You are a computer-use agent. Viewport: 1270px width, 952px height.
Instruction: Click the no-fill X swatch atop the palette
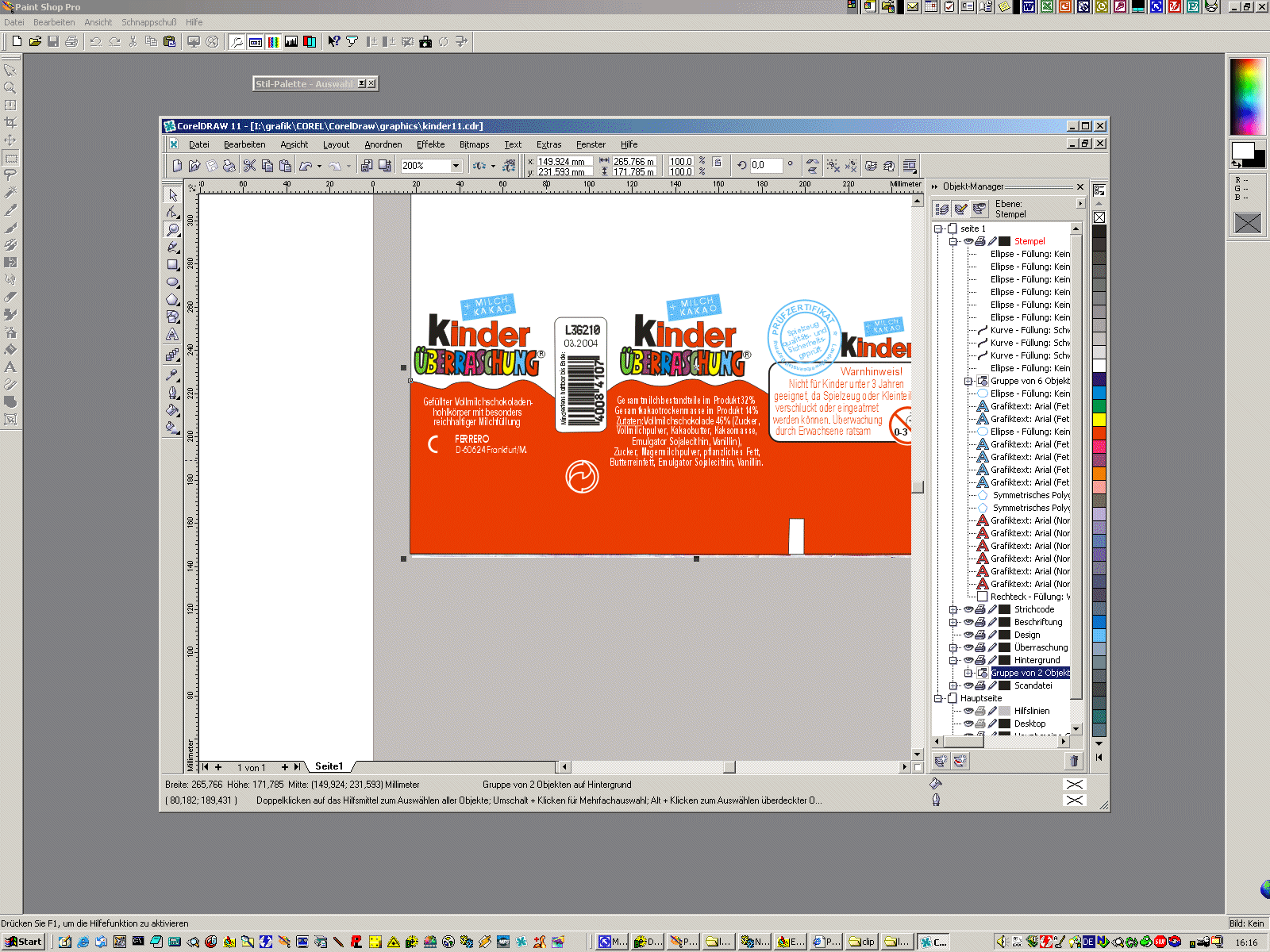pos(1099,217)
